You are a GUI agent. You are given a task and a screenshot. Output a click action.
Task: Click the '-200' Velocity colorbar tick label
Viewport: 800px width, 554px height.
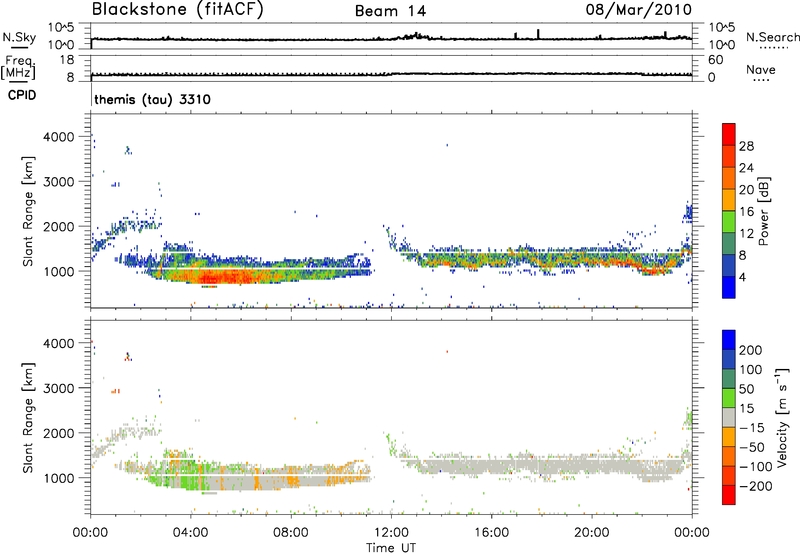click(755, 486)
